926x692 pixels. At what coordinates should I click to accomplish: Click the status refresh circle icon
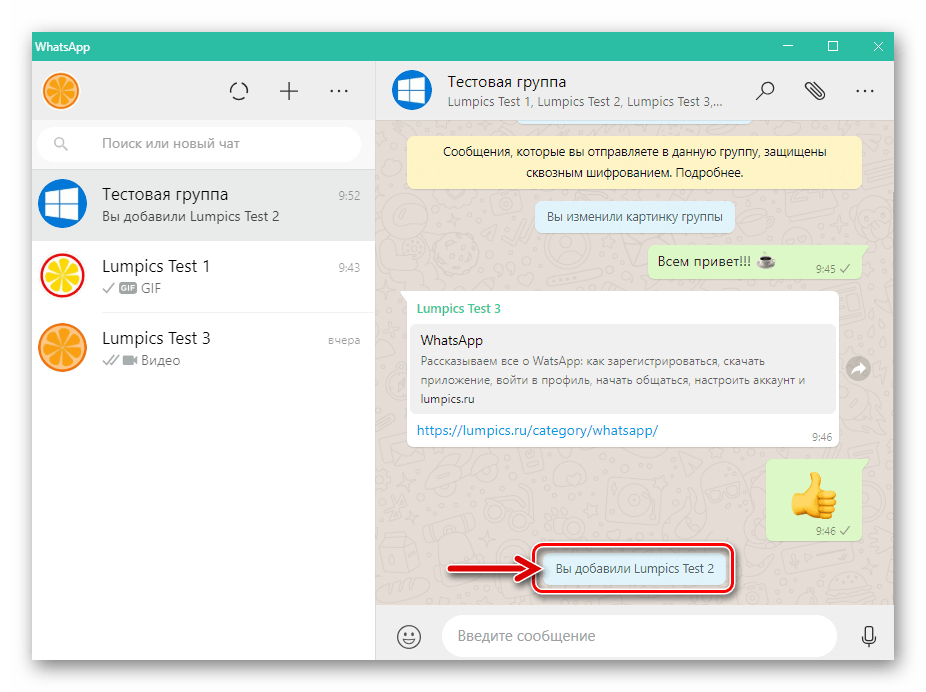click(x=239, y=91)
